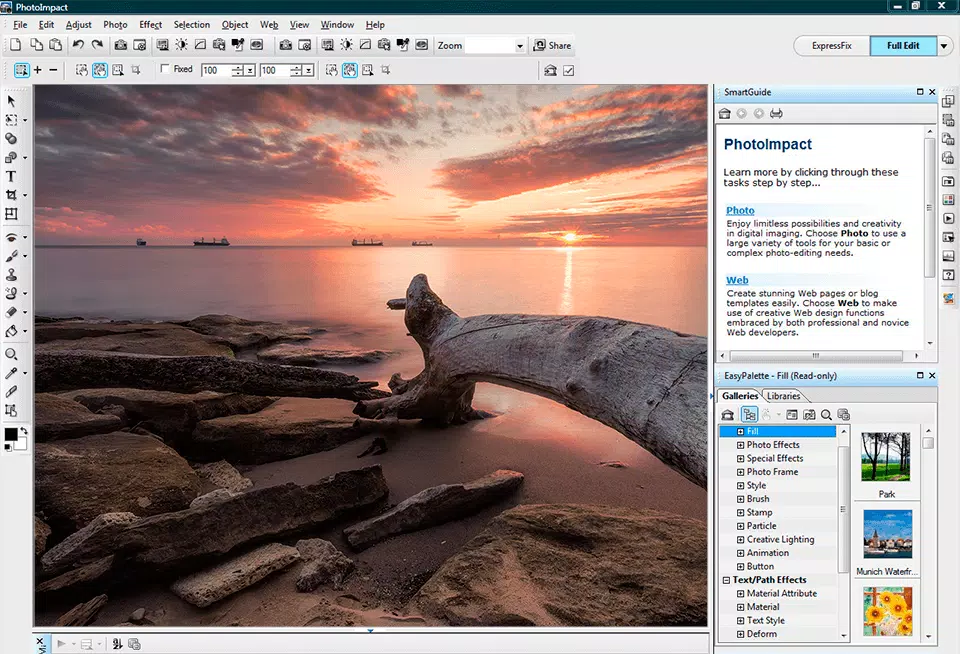Open the Web link in SmartGuide
Viewport: 960px width, 654px height.
(737, 280)
